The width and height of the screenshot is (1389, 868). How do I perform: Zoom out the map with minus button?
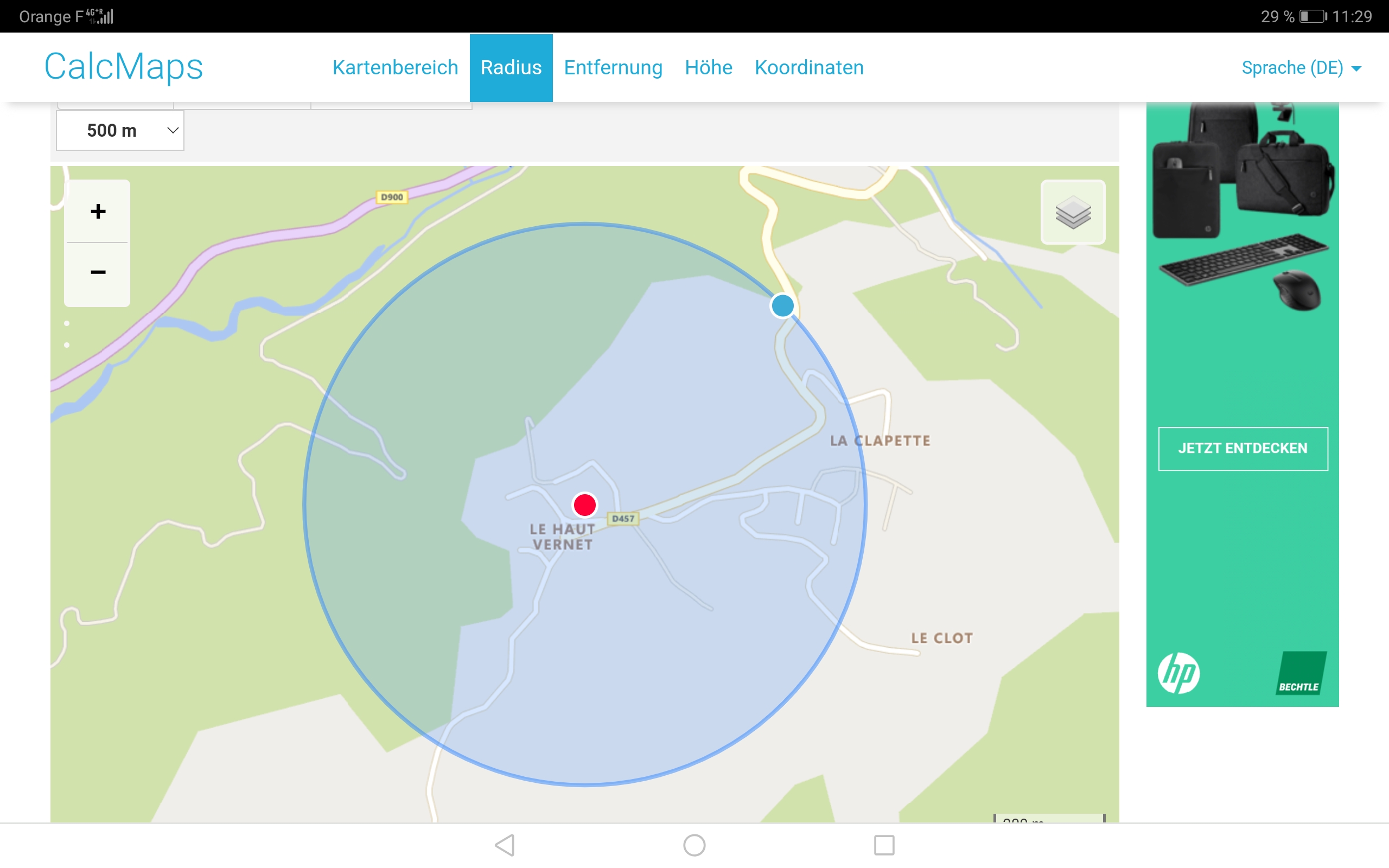[x=98, y=272]
